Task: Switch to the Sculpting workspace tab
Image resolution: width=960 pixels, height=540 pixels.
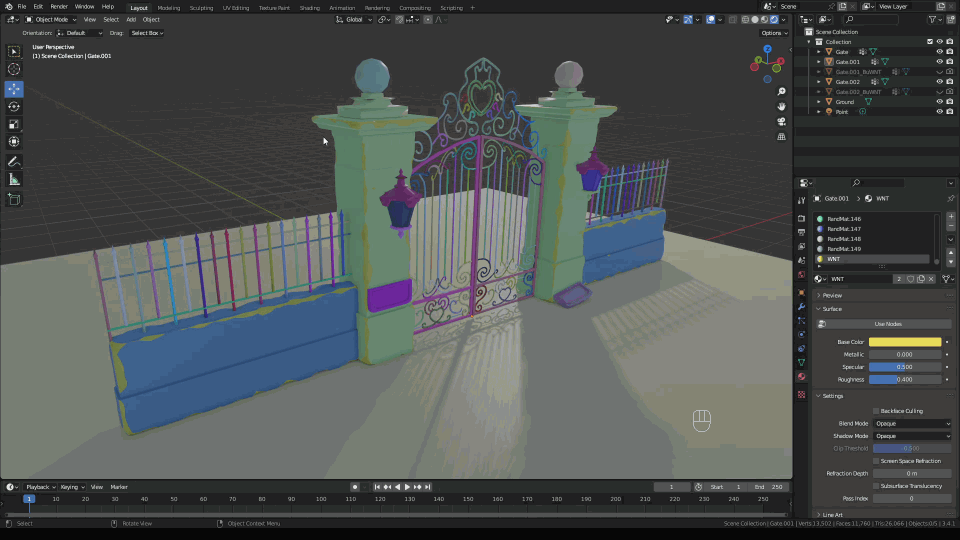Action: [201, 7]
